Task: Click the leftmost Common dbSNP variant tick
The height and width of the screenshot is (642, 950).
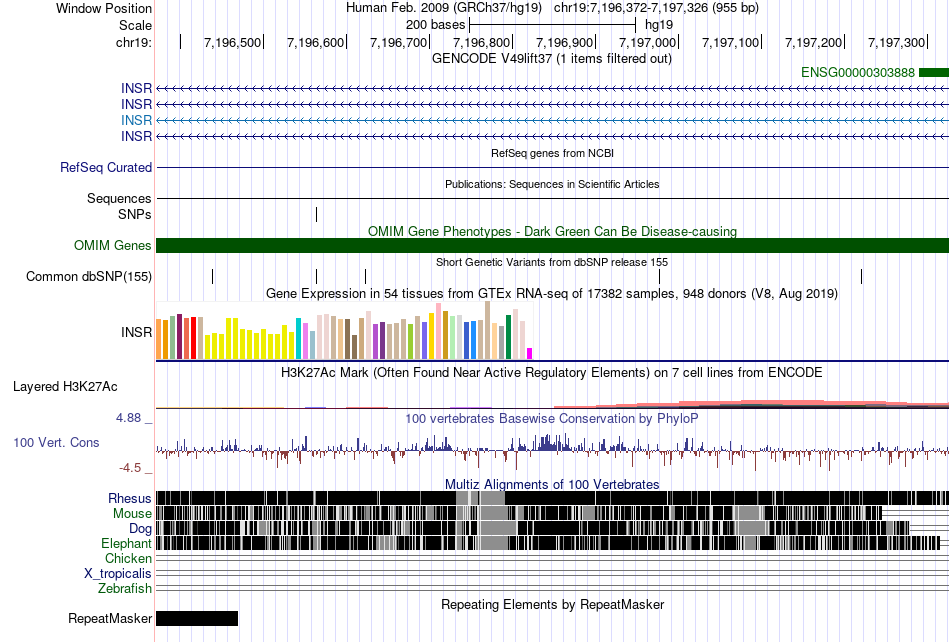Action: pos(213,277)
